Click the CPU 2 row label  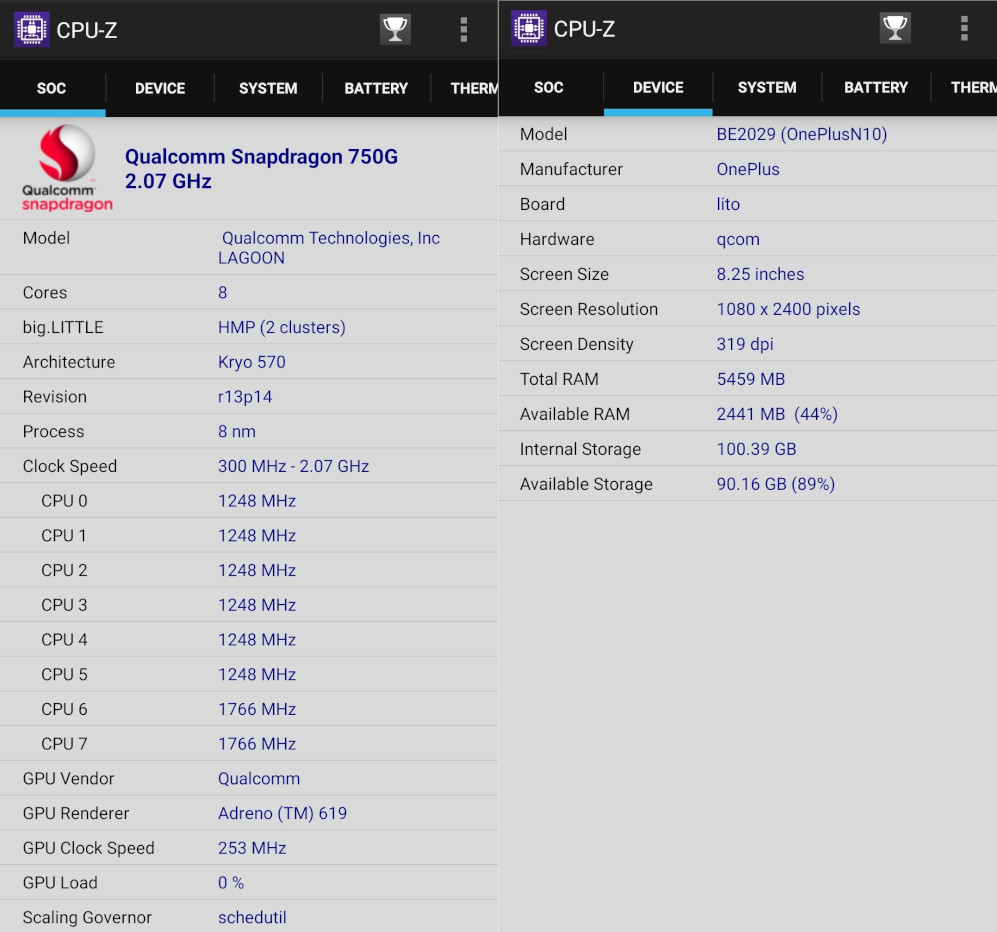pyautogui.click(x=64, y=570)
